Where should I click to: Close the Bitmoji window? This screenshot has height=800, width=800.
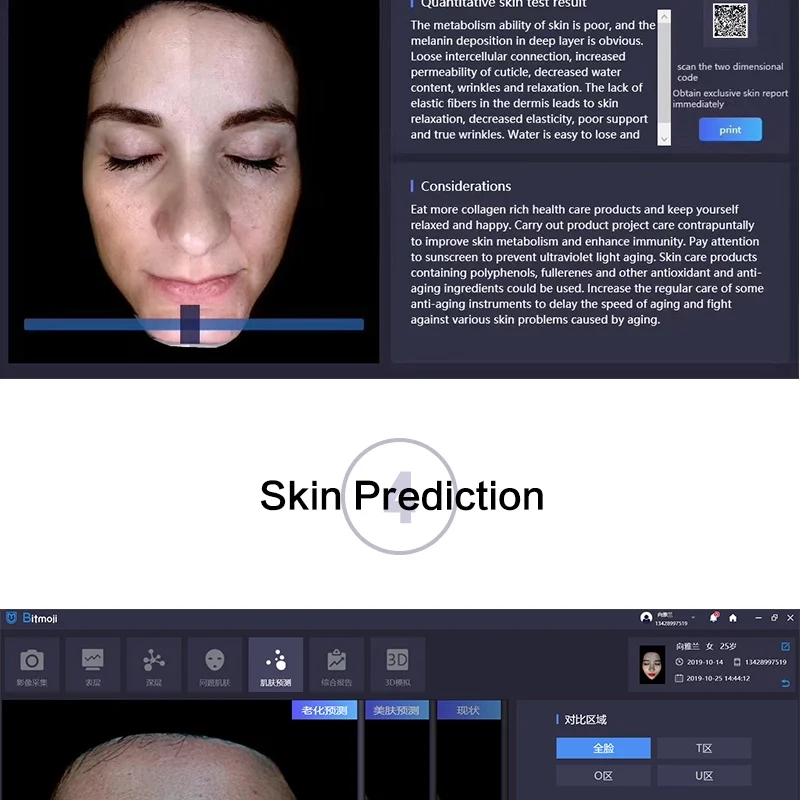790,618
